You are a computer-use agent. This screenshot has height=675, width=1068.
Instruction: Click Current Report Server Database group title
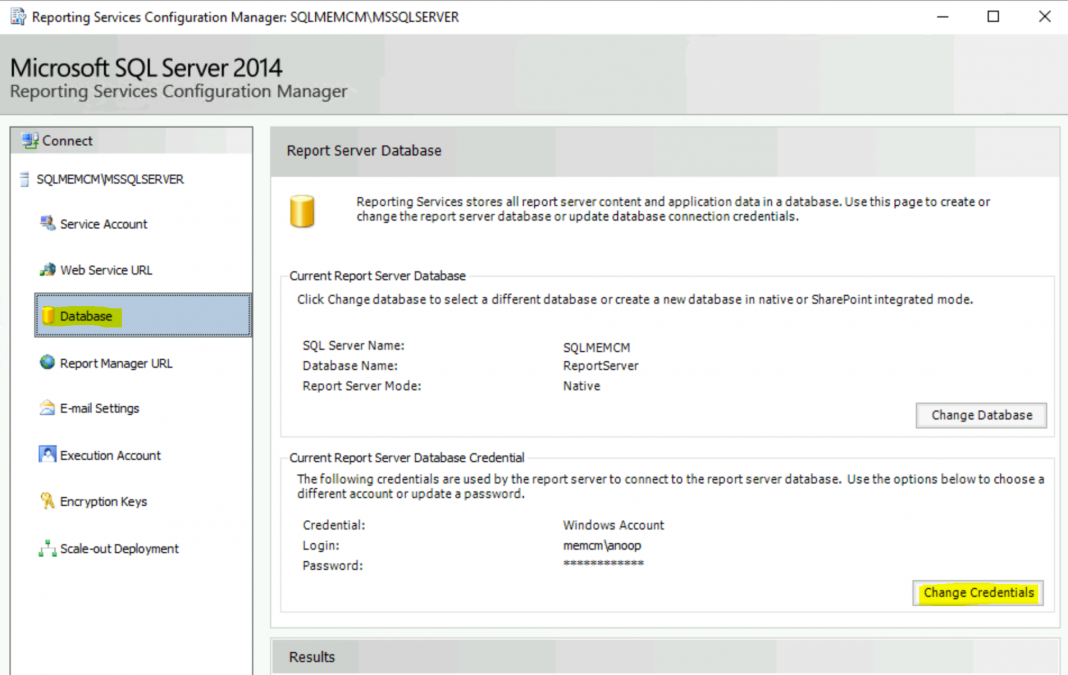coord(377,276)
